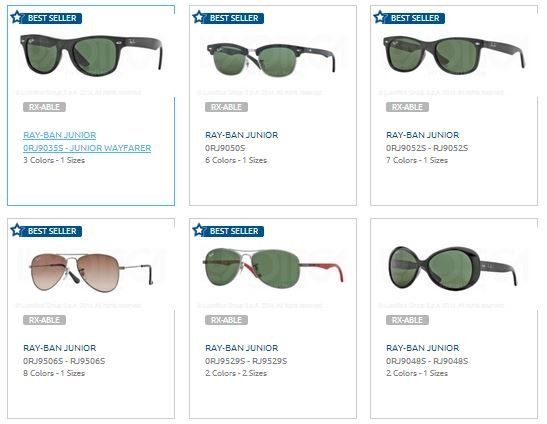Click the RX-ABLE tag under 0RJ9035S
The width and height of the screenshot is (547, 424).
[44, 107]
